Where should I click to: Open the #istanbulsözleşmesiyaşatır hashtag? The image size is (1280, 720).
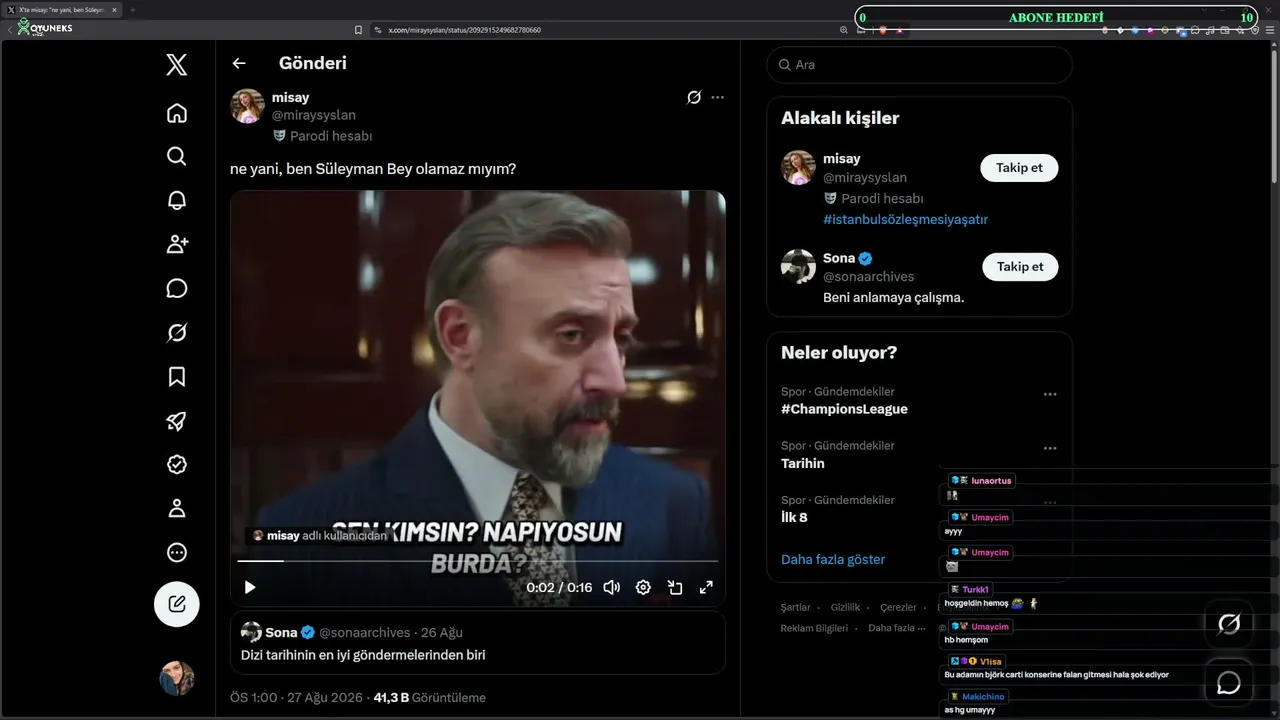905,219
